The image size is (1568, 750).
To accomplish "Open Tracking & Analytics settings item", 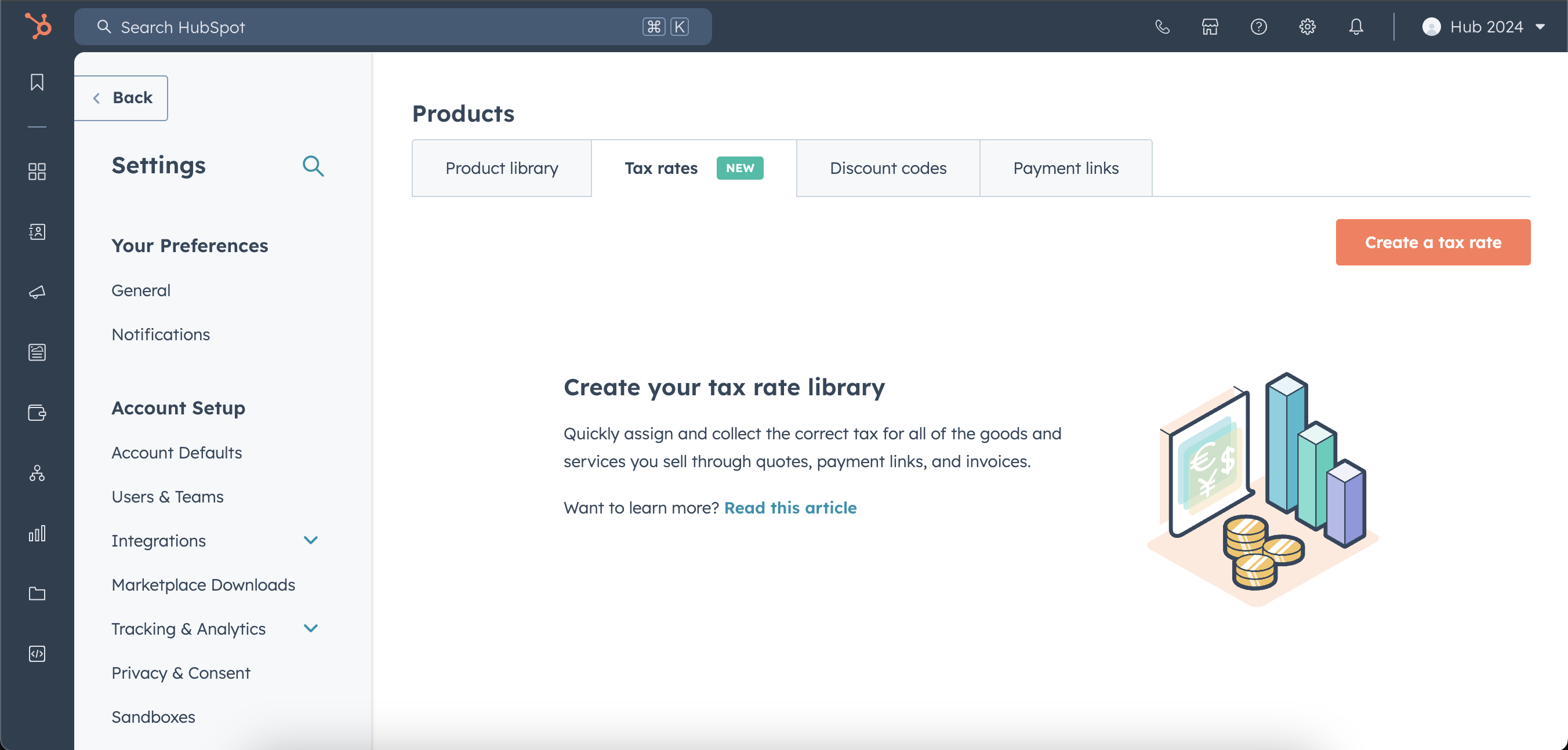I will 188,629.
